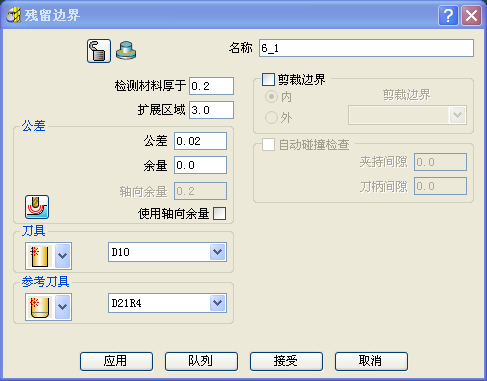Click the 刀柄间隙 field

tap(440, 186)
